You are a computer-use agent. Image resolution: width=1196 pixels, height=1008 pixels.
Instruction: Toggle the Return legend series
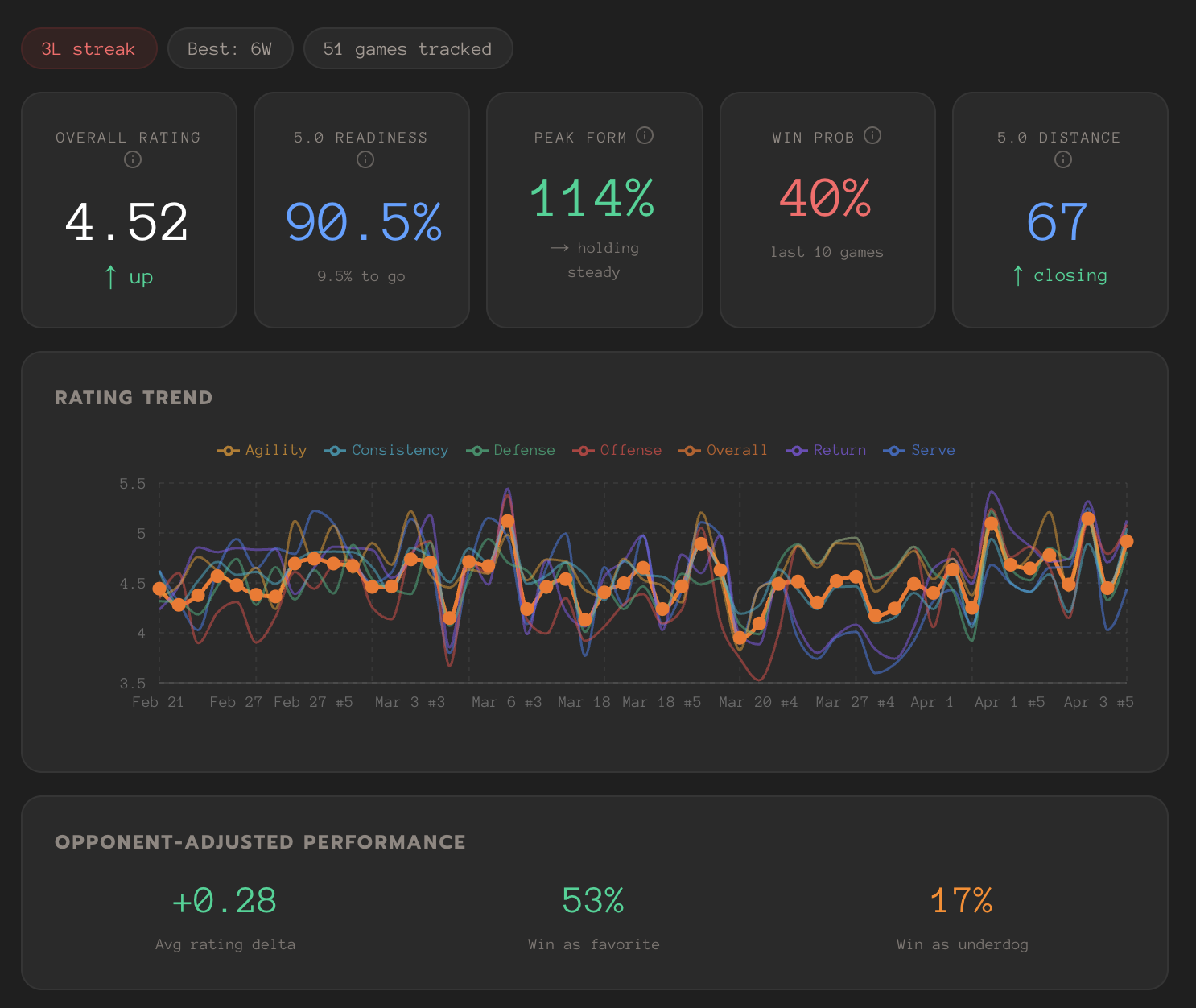click(827, 450)
